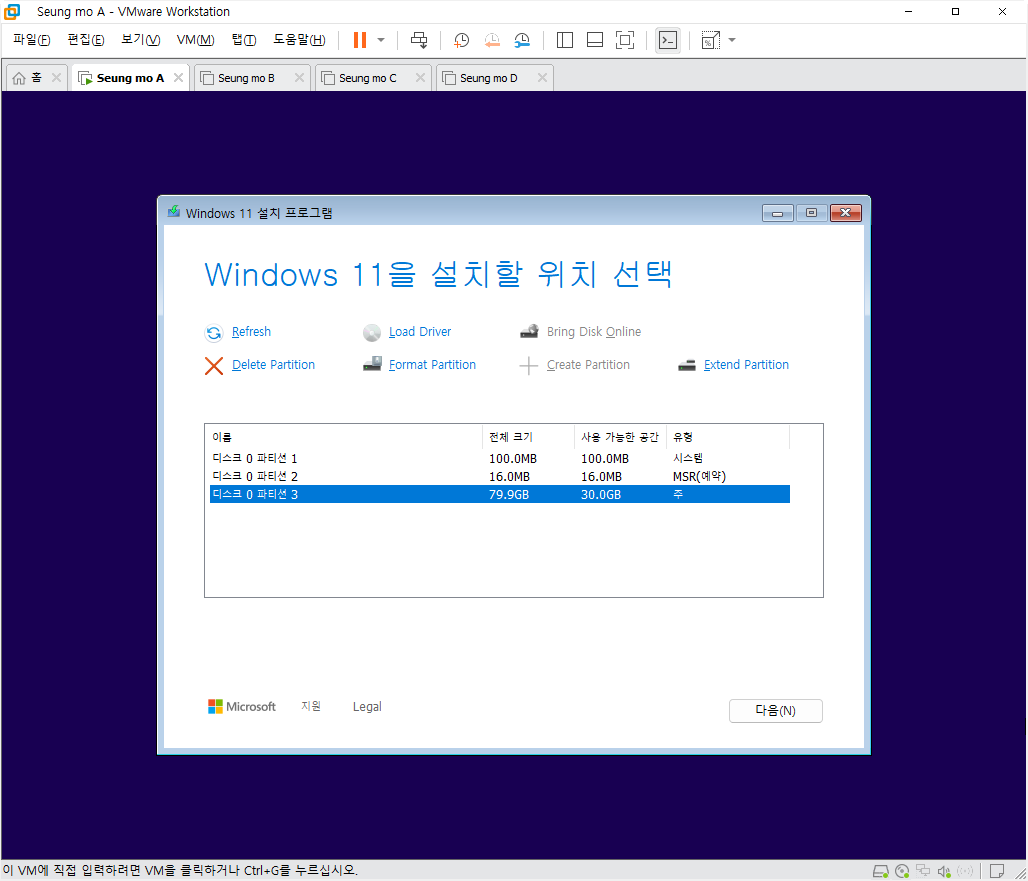Click the hard disk status bar icon

[x=880, y=871]
